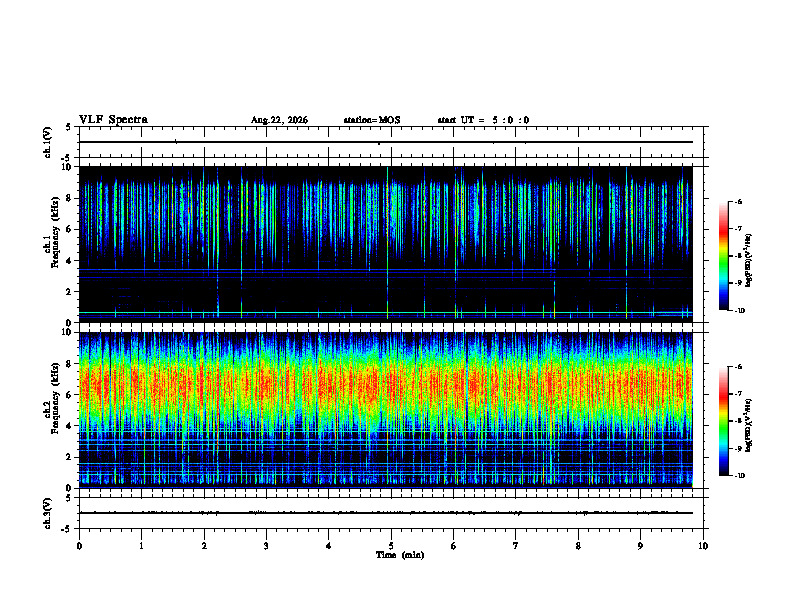Click the "ch.1(V)" waveform axis label
This screenshot has width=792, height=612.
[48, 142]
